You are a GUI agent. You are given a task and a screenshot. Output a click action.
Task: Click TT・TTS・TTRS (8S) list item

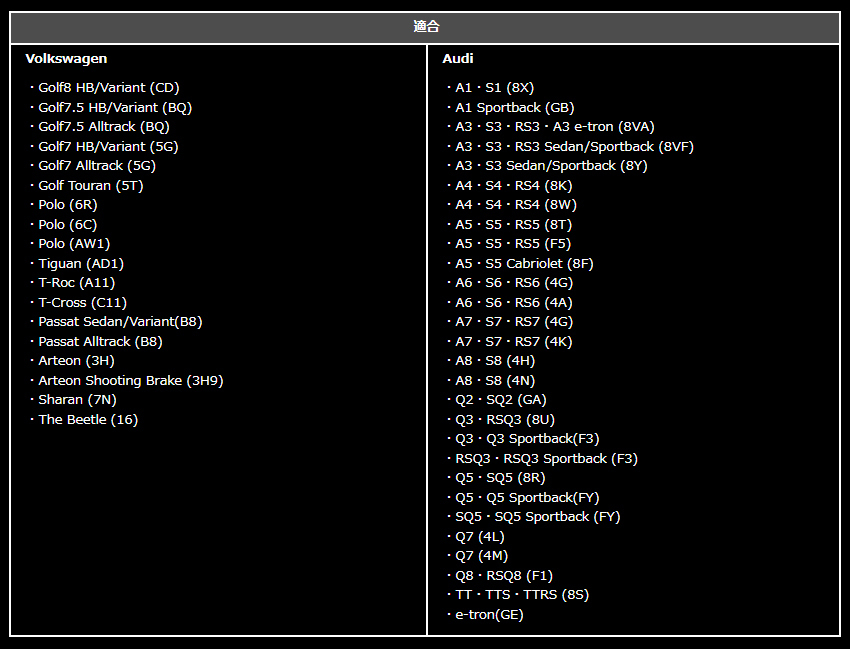click(522, 595)
